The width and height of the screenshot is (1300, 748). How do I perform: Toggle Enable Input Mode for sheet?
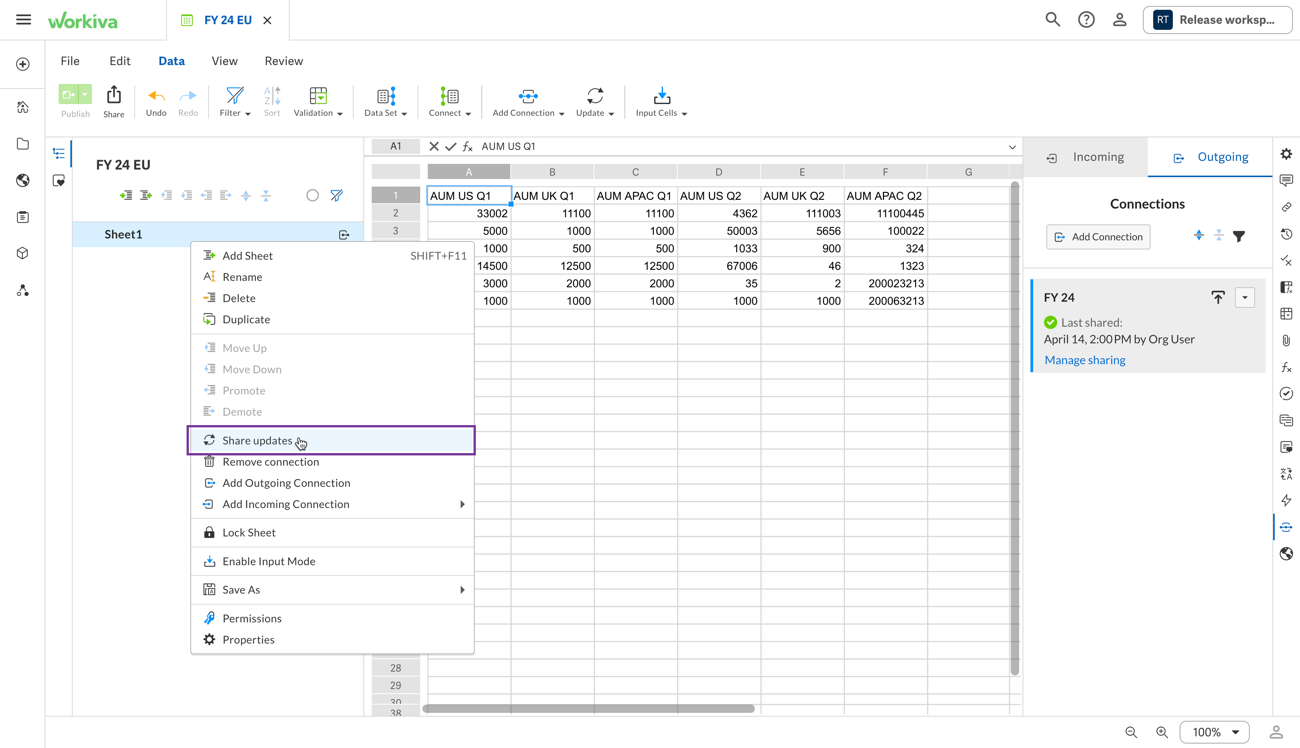click(x=268, y=561)
